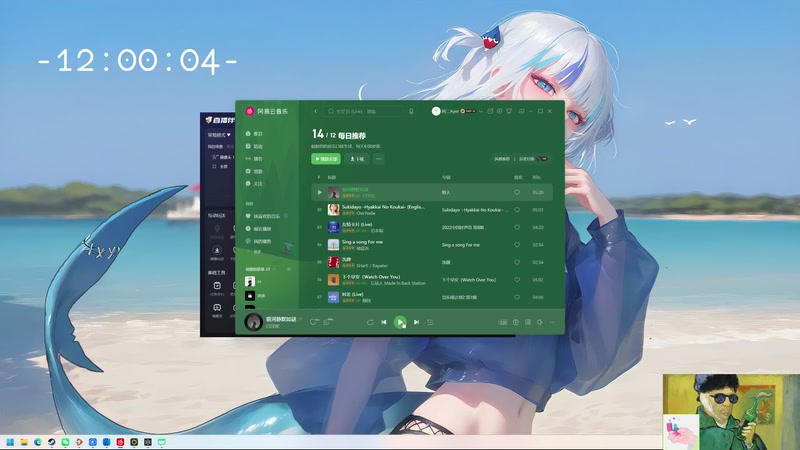800x450 pixels.
Task: Click the plus icon to create playlist
Action: pos(289,269)
